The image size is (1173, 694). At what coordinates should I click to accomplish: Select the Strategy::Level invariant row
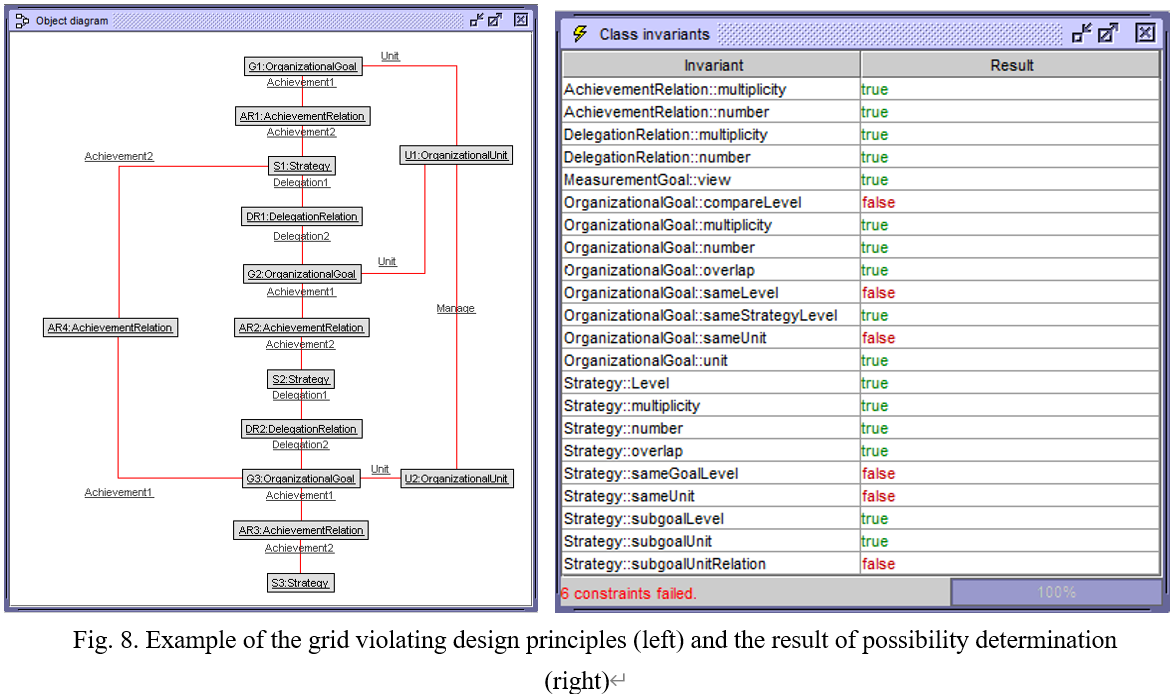[x=861, y=383]
